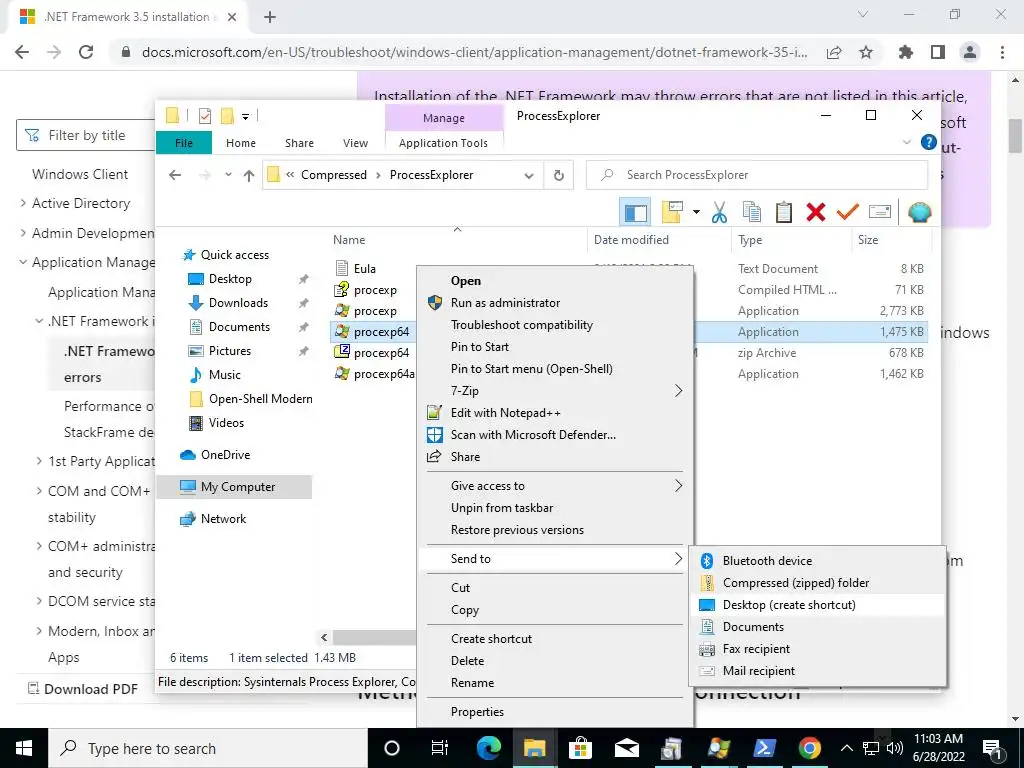
Task: Click the Search ProcessExplorer field
Action: [758, 175]
